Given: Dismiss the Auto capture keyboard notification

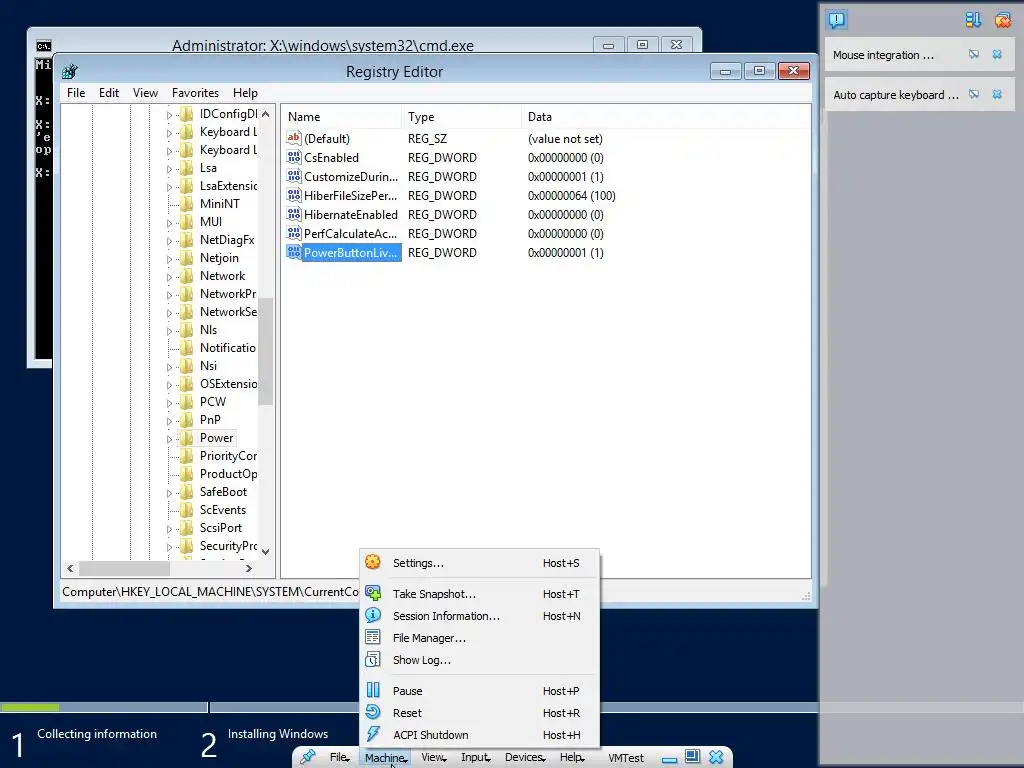Looking at the screenshot, I should (x=997, y=95).
